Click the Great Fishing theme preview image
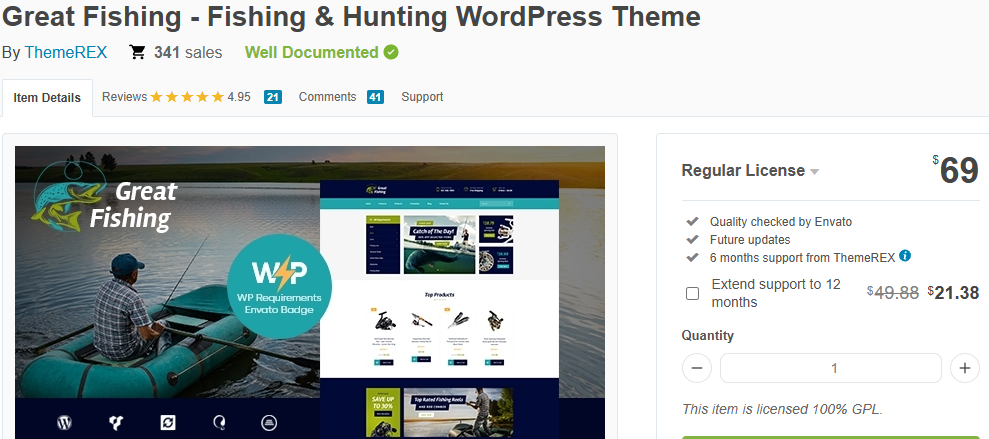The image size is (989, 439). click(310, 292)
